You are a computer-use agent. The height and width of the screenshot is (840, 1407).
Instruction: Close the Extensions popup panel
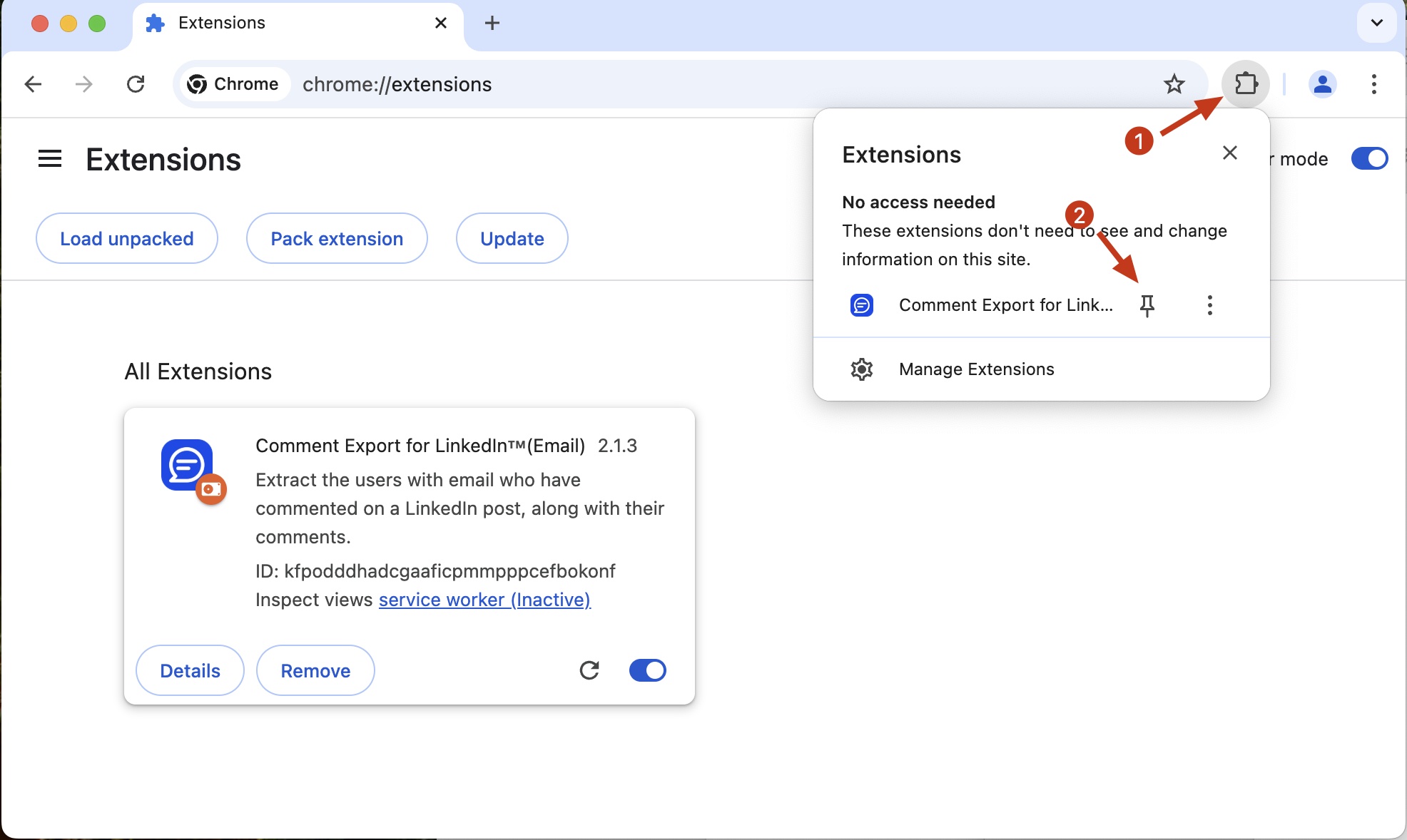click(1229, 153)
